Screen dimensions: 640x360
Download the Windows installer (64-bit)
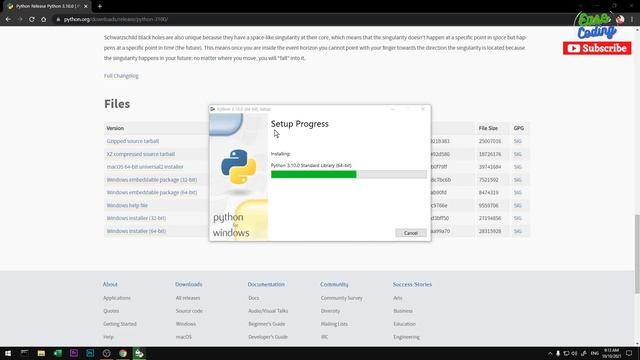136,231
